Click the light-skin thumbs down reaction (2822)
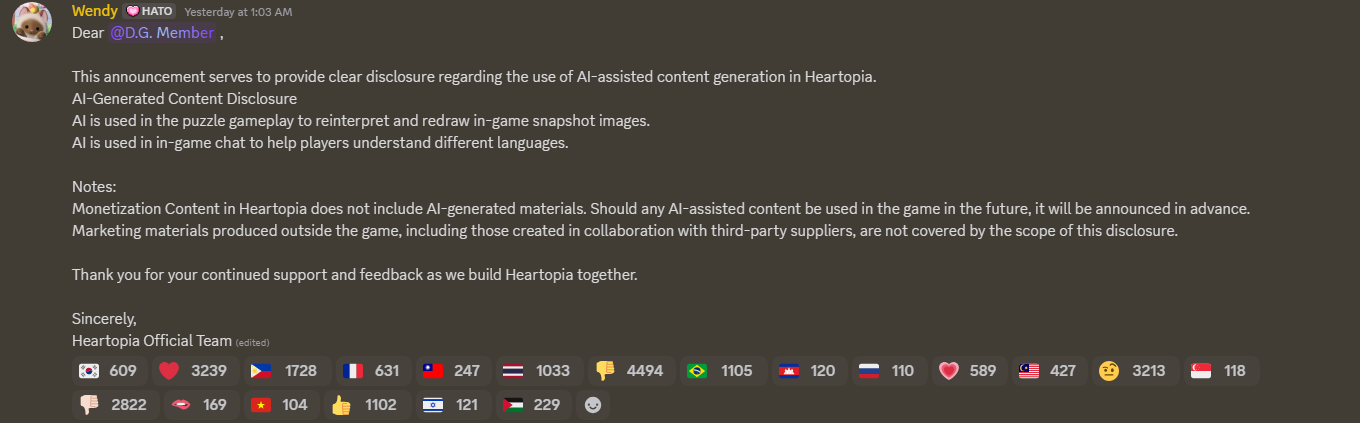 coord(112,405)
